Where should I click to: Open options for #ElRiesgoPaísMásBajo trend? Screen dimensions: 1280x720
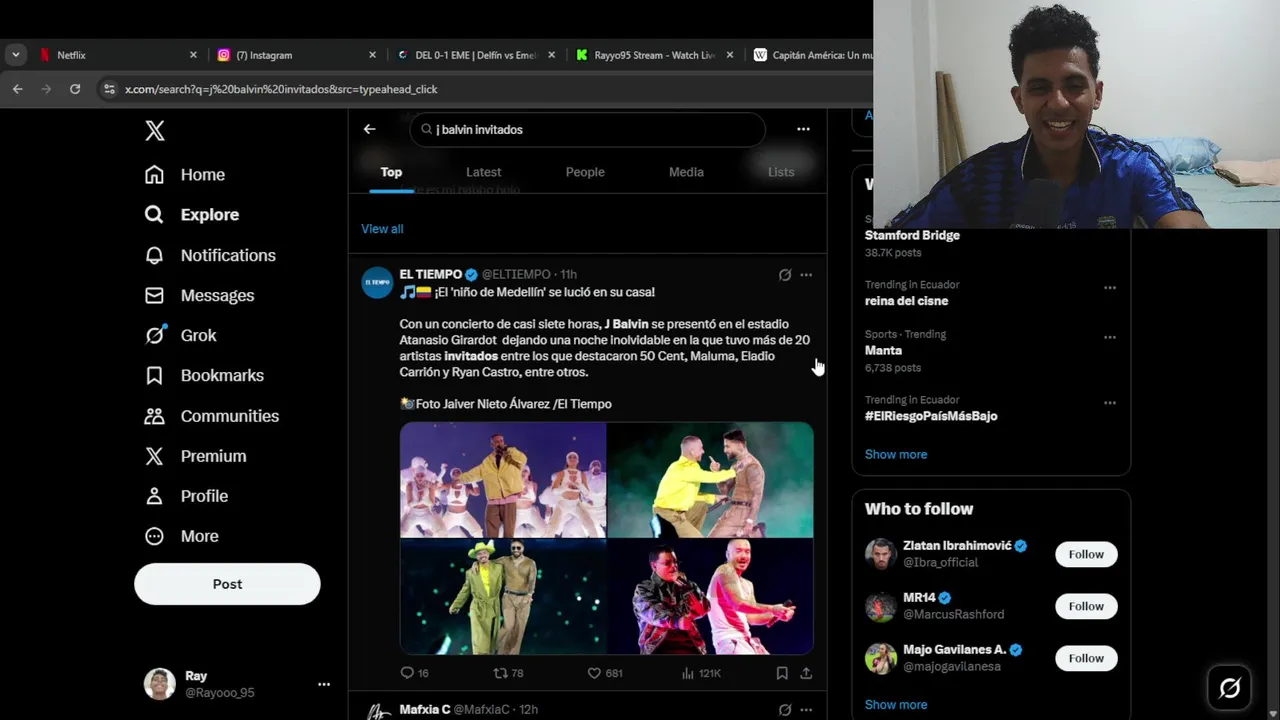point(1110,402)
